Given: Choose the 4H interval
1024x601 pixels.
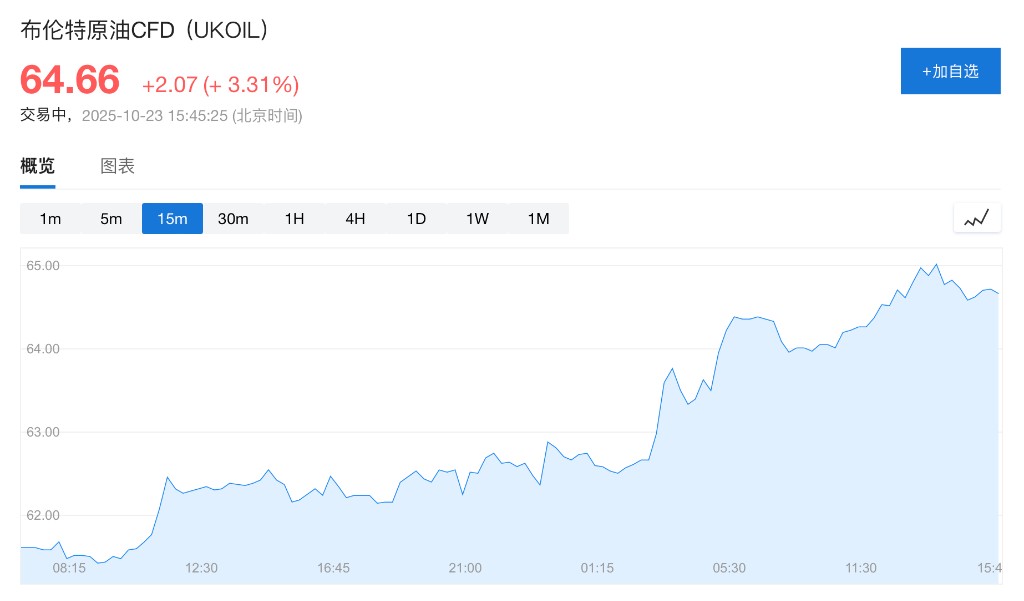Looking at the screenshot, I should coord(355,218).
